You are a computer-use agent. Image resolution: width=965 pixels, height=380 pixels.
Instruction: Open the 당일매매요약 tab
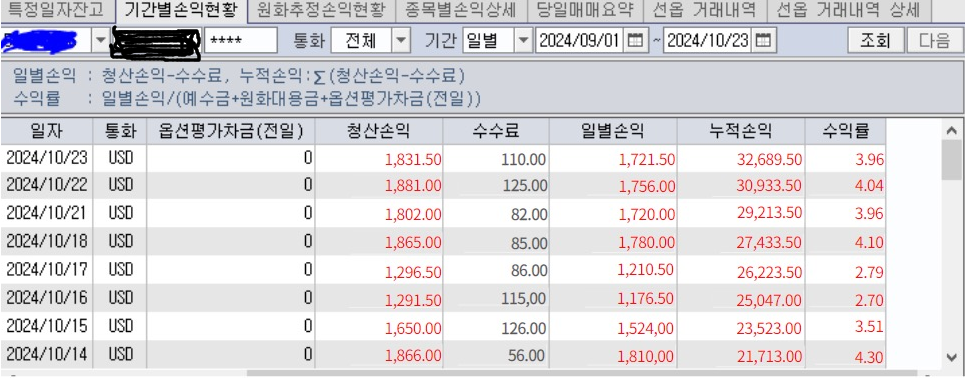tap(585, 10)
